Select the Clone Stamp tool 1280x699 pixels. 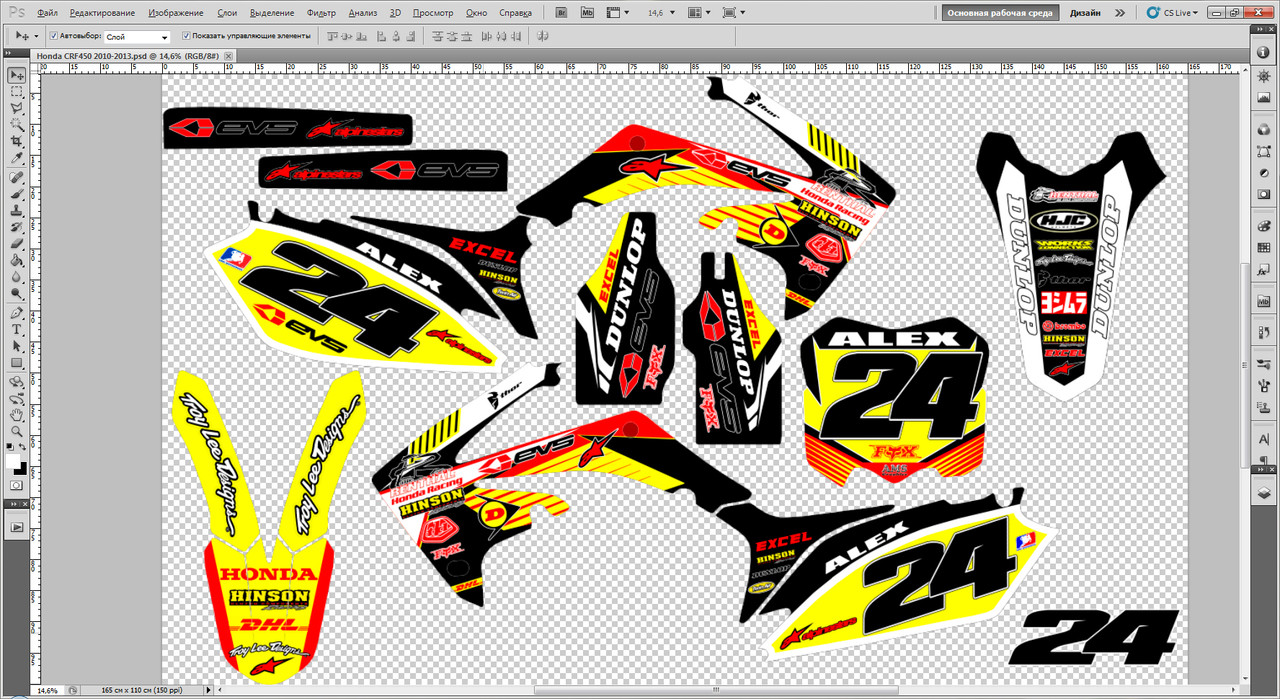[x=17, y=211]
